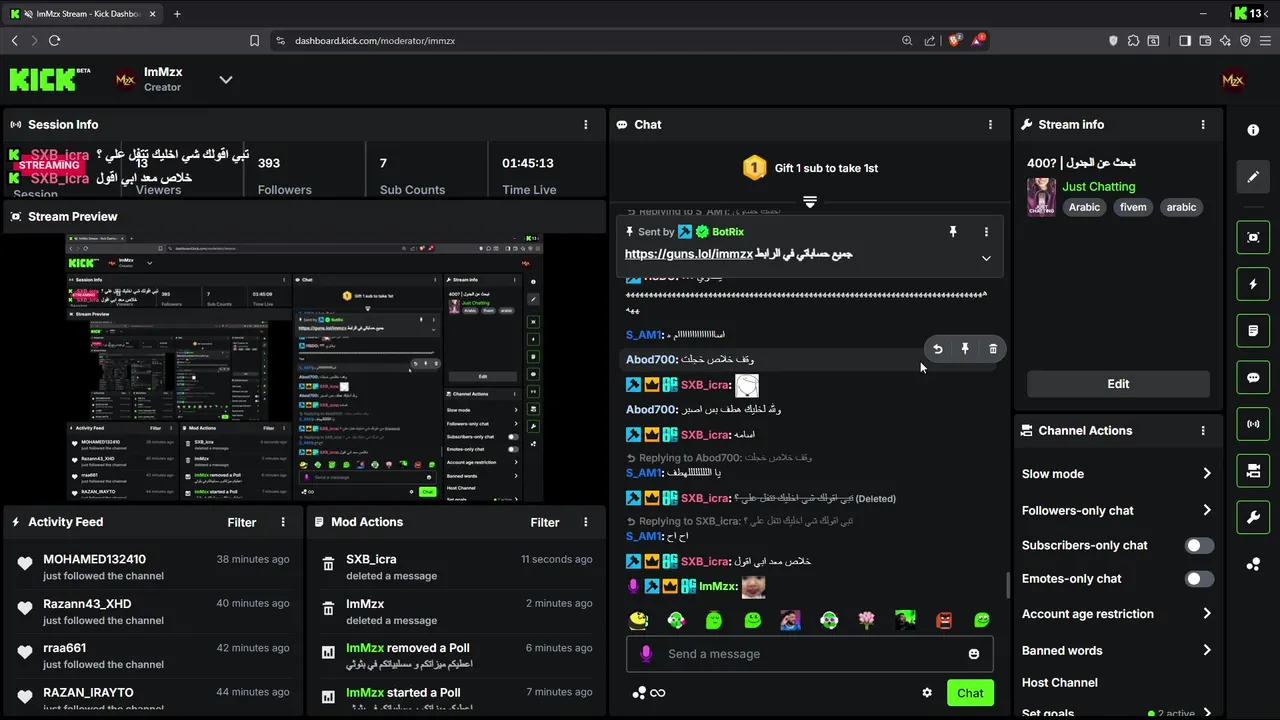
Task: Open the info icon in right sidebar
Action: (1253, 131)
